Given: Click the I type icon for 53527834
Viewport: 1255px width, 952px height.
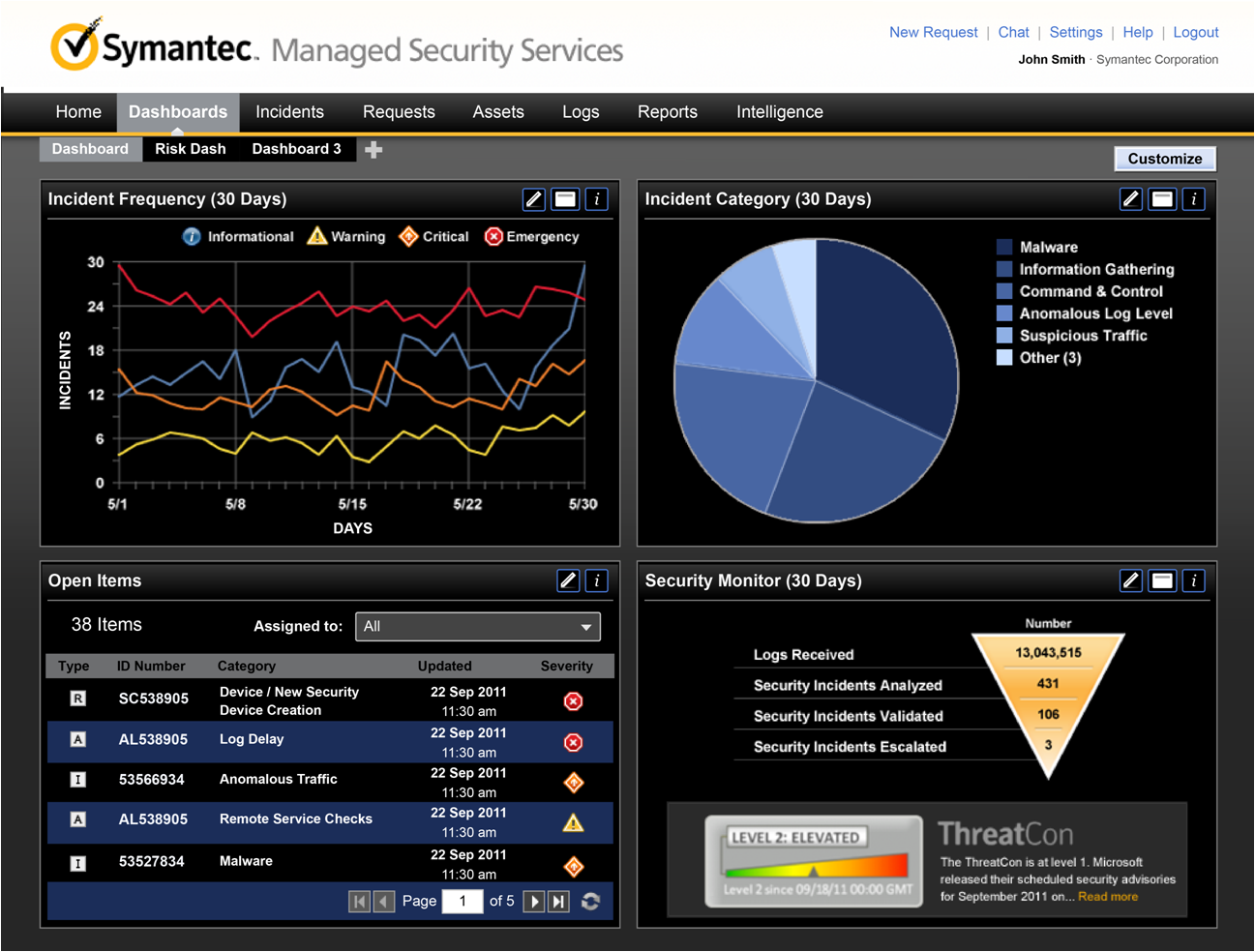Looking at the screenshot, I should tap(78, 863).
